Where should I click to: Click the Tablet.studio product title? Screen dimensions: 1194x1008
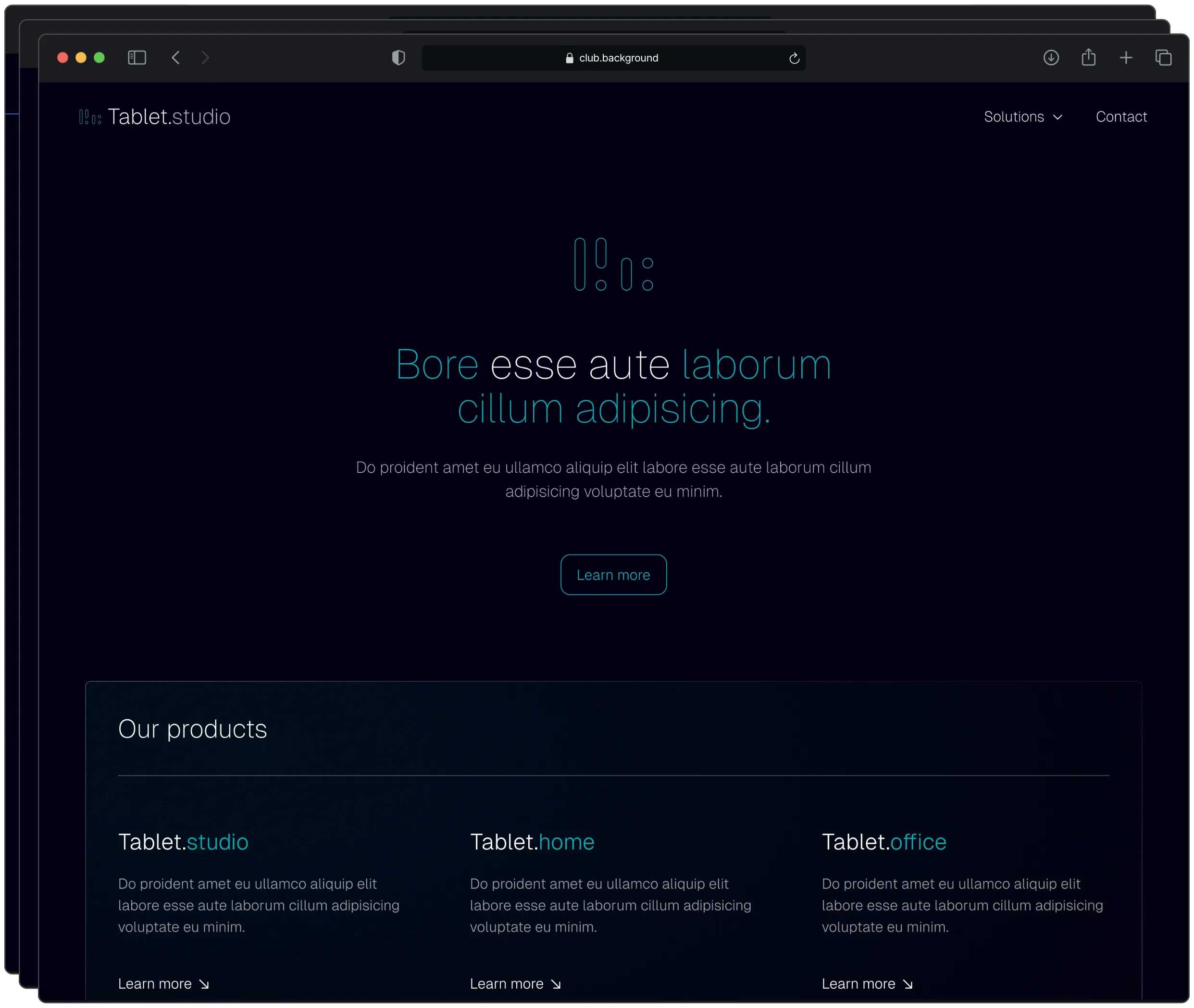tap(183, 842)
